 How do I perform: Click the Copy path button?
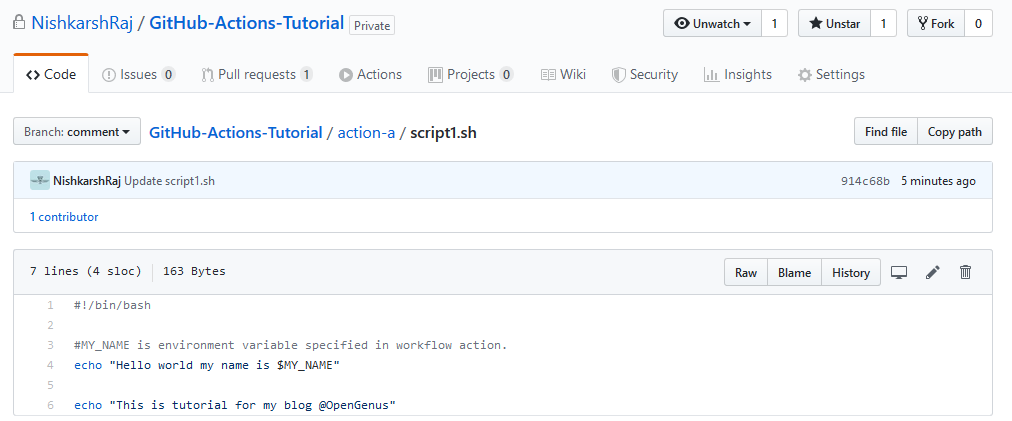click(955, 132)
